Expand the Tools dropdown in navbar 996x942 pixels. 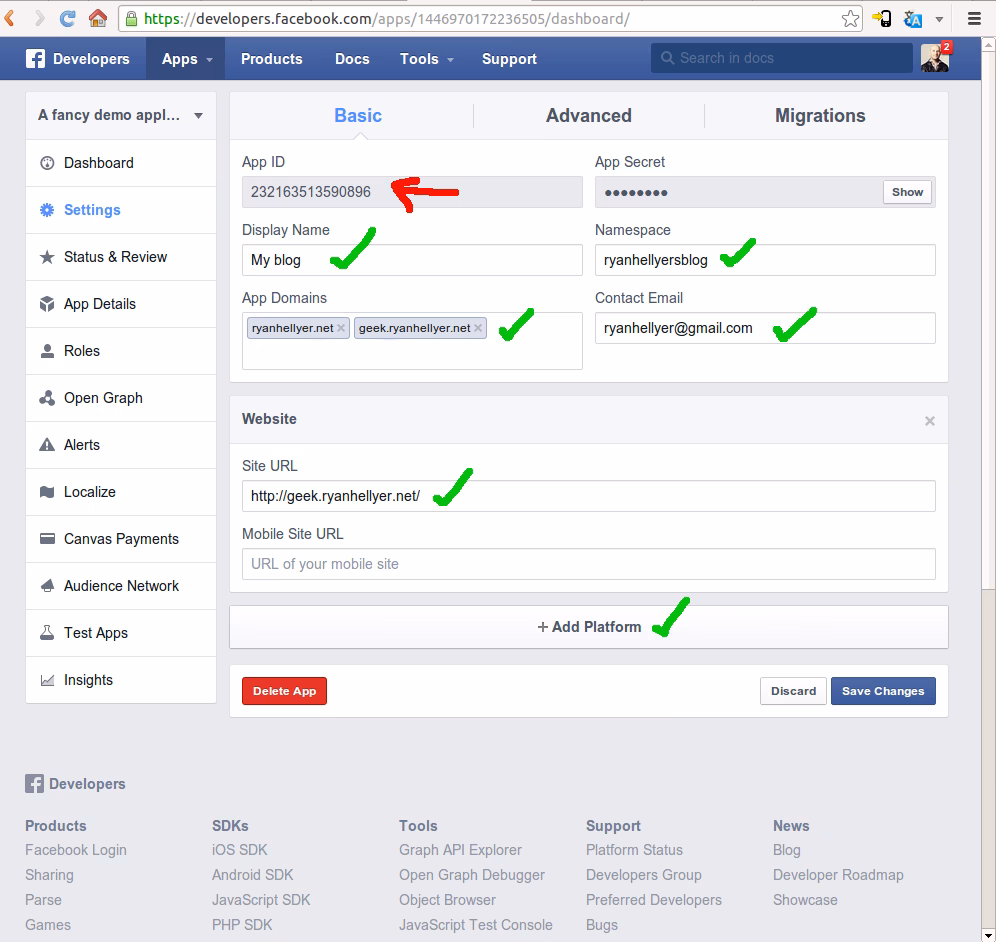(x=426, y=58)
